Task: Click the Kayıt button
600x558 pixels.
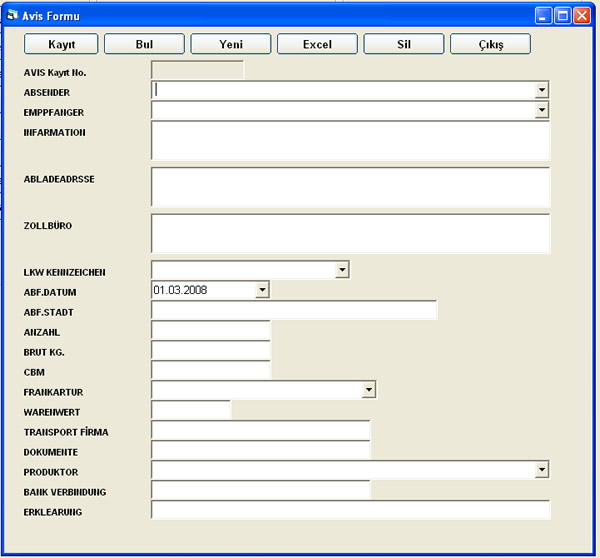Action: [x=61, y=44]
